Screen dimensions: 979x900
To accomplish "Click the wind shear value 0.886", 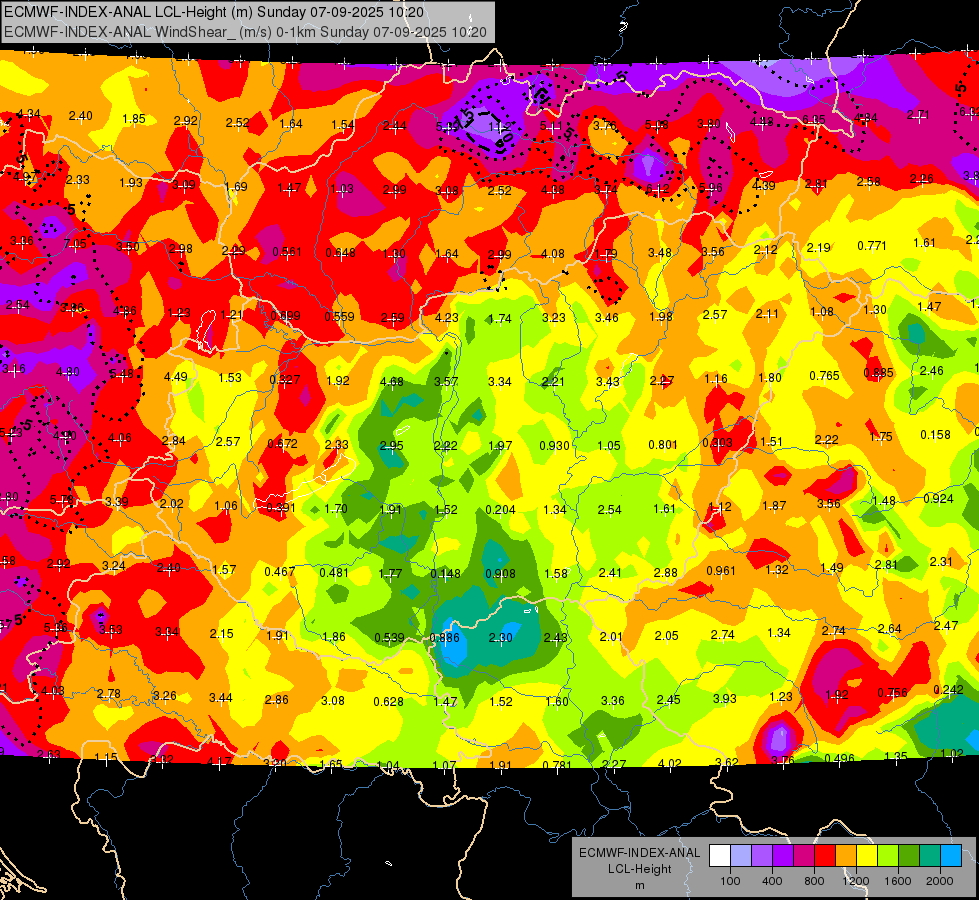I will tap(445, 638).
